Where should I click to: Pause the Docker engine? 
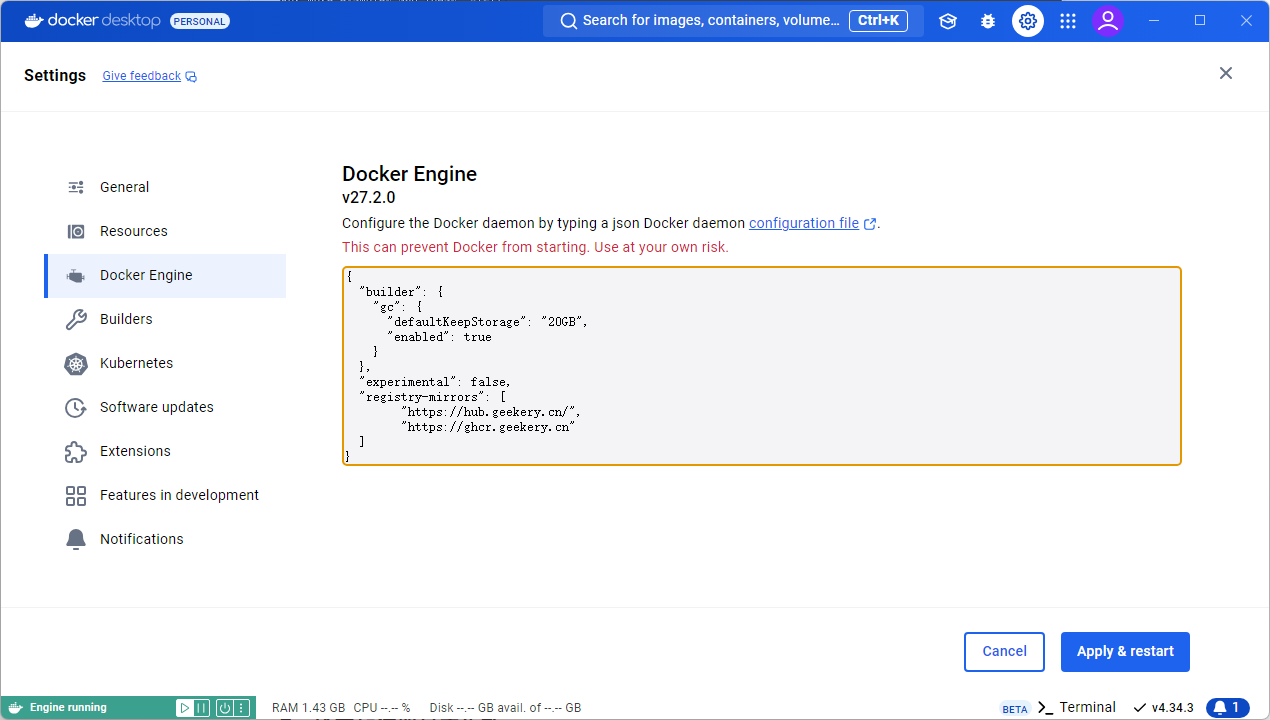(202, 708)
